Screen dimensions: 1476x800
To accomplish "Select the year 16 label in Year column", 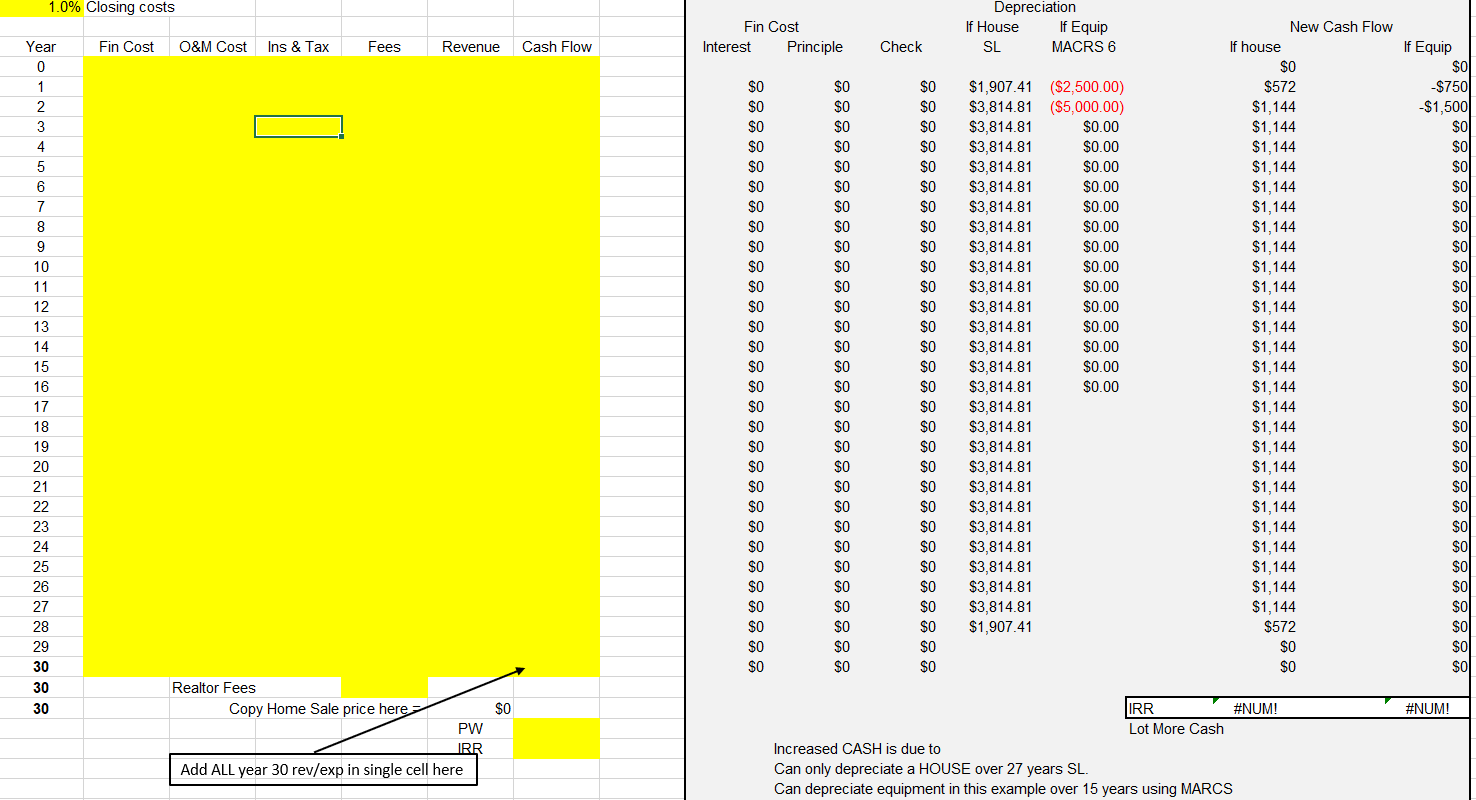I will [x=42, y=386].
